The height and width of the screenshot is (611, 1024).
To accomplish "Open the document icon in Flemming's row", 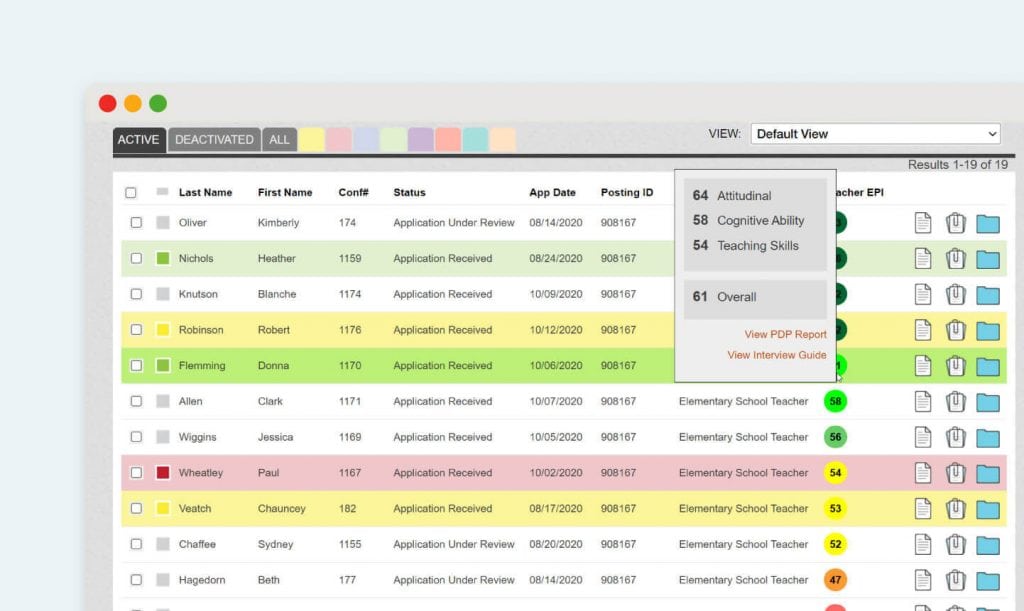I will 922,365.
